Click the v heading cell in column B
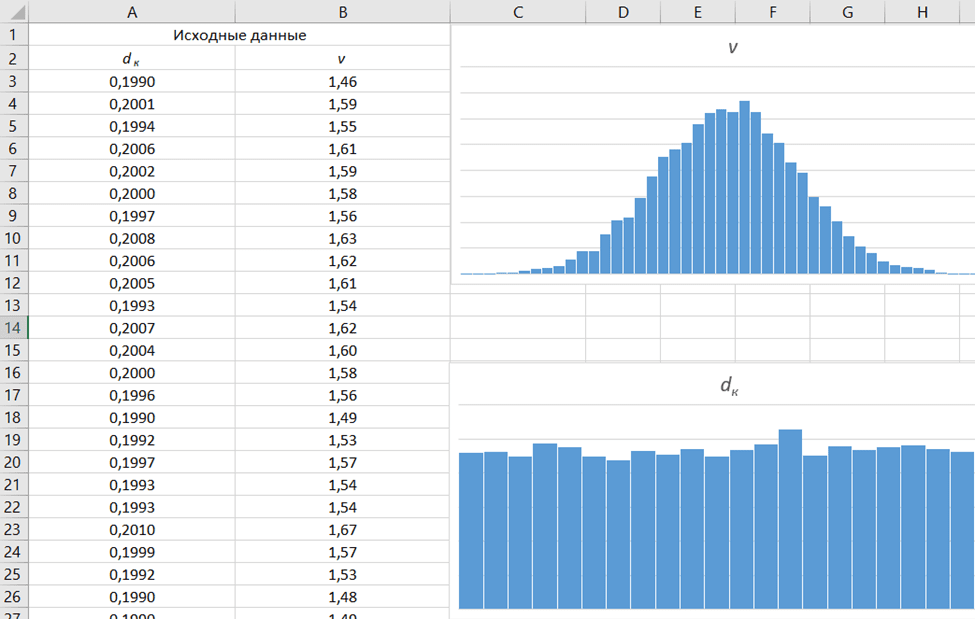This screenshot has width=975, height=619. click(342, 58)
